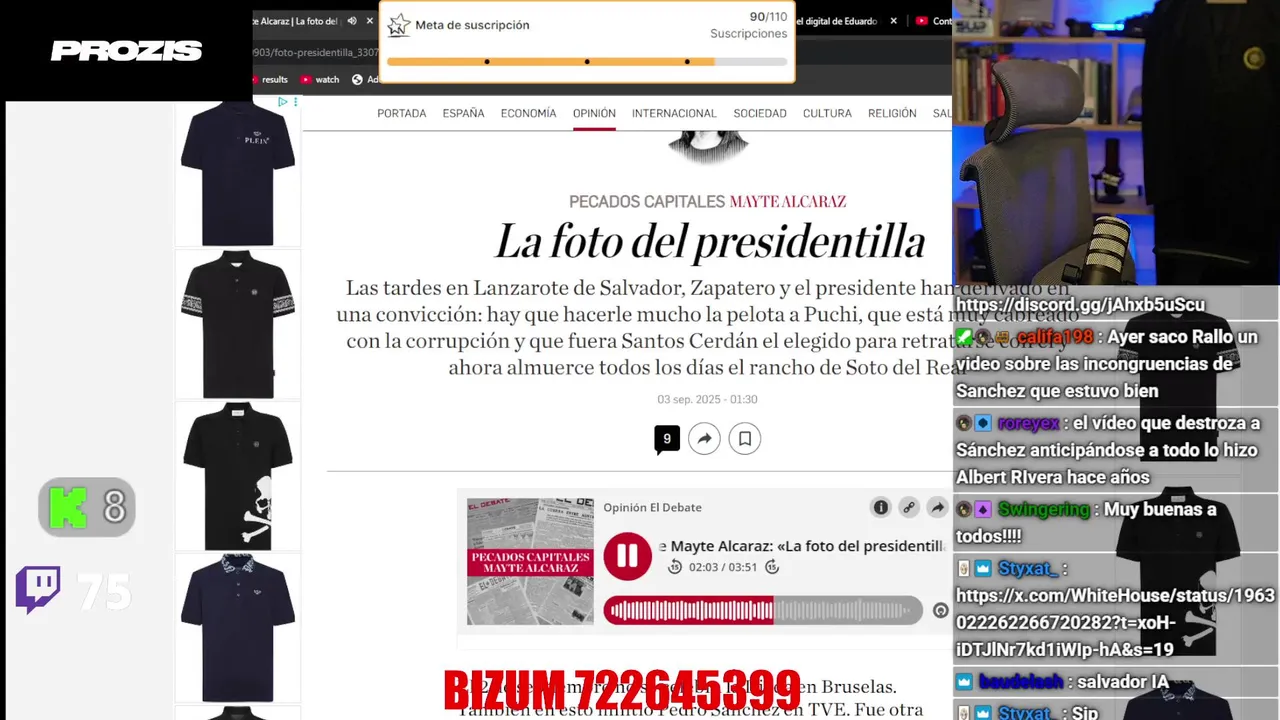Image resolution: width=1280 pixels, height=720 pixels.
Task: Switch to the YouTube browser tab
Action: tap(933, 21)
